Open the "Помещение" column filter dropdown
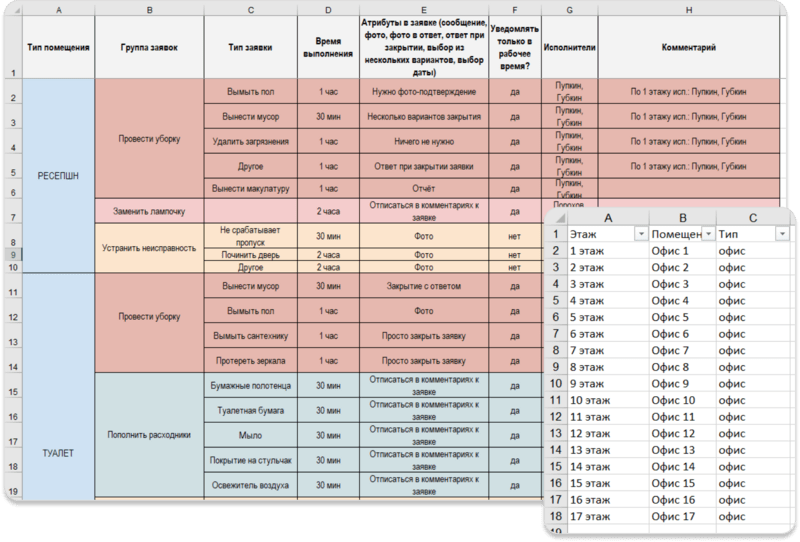Image resolution: width=800 pixels, height=542 pixels. pos(706,234)
